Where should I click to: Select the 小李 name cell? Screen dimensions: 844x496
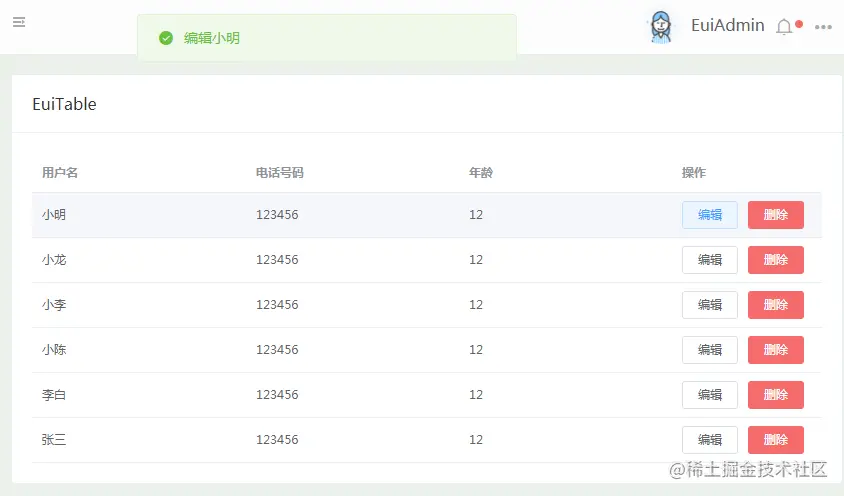click(54, 305)
